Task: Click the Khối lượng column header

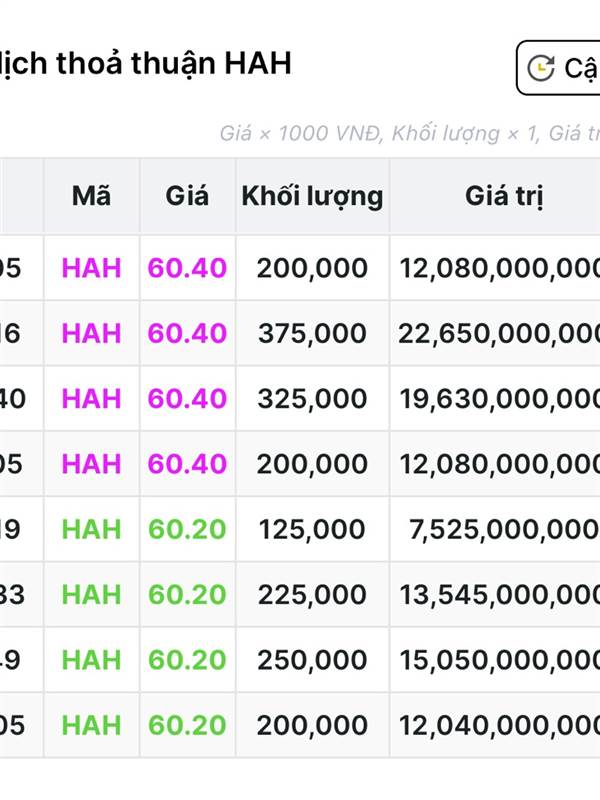Action: (x=312, y=196)
